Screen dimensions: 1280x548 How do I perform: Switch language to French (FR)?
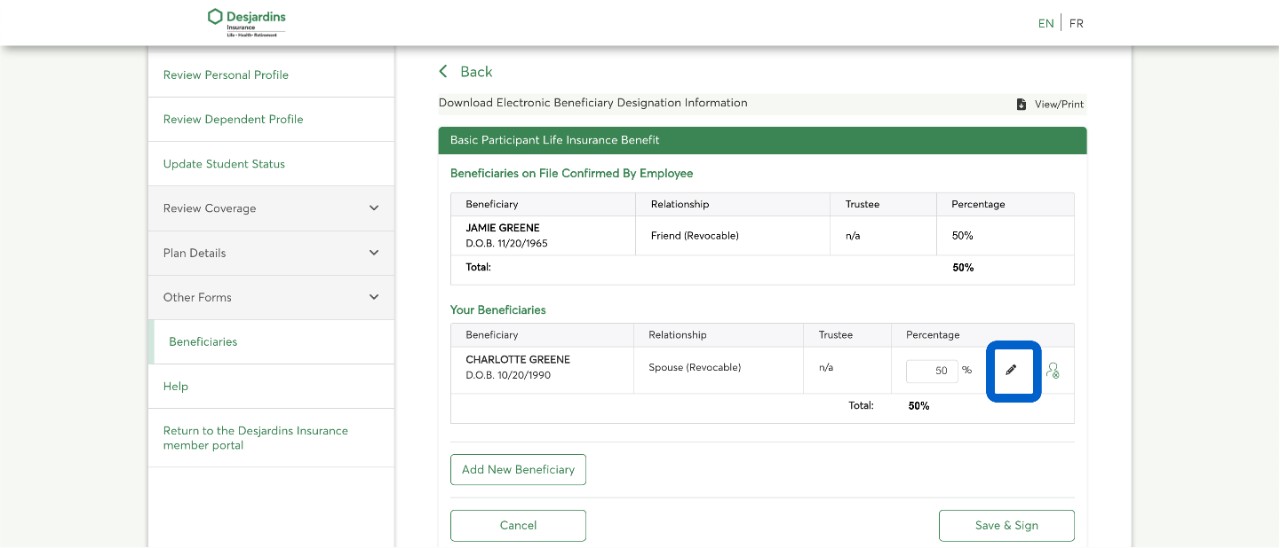1076,23
